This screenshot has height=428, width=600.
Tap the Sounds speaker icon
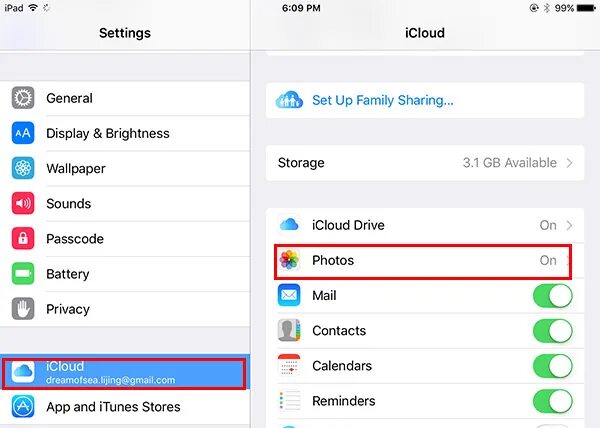(x=23, y=203)
